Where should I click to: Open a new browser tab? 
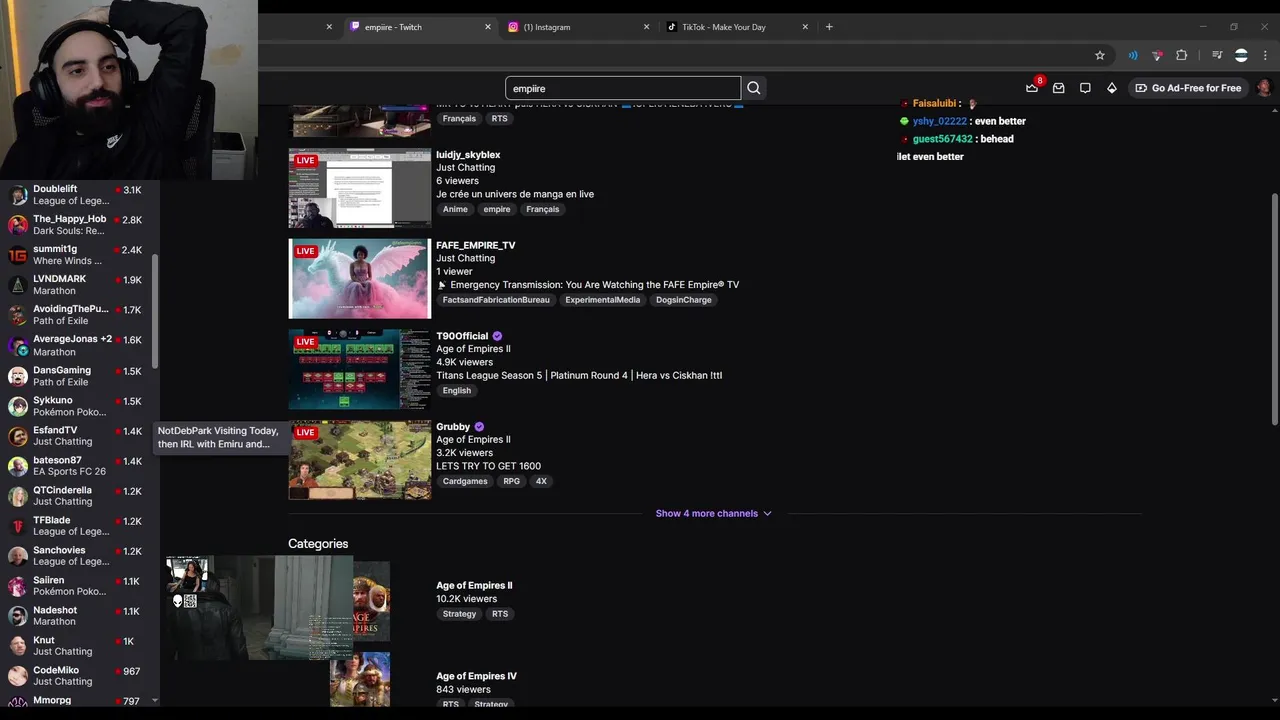[829, 27]
